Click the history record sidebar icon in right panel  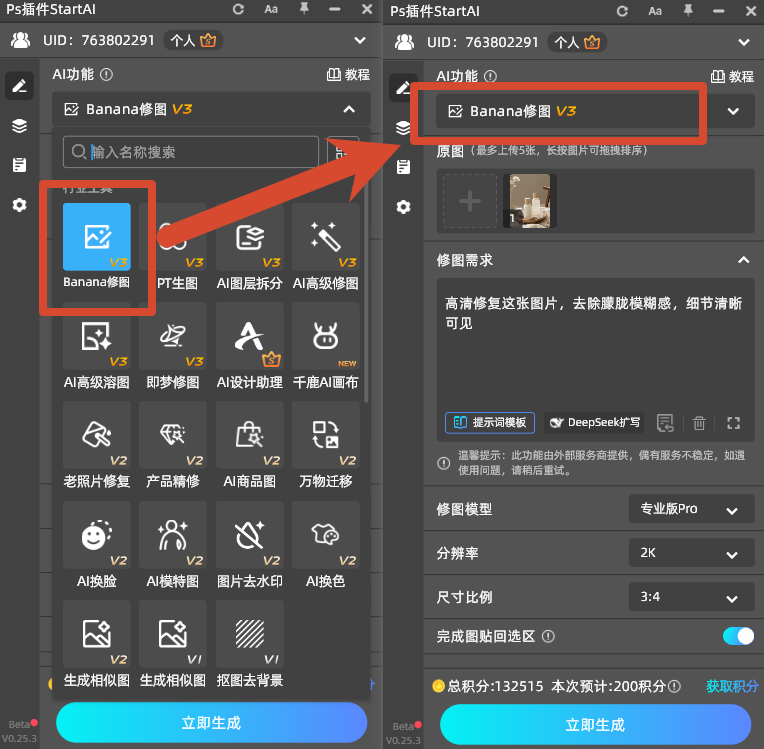tap(403, 167)
